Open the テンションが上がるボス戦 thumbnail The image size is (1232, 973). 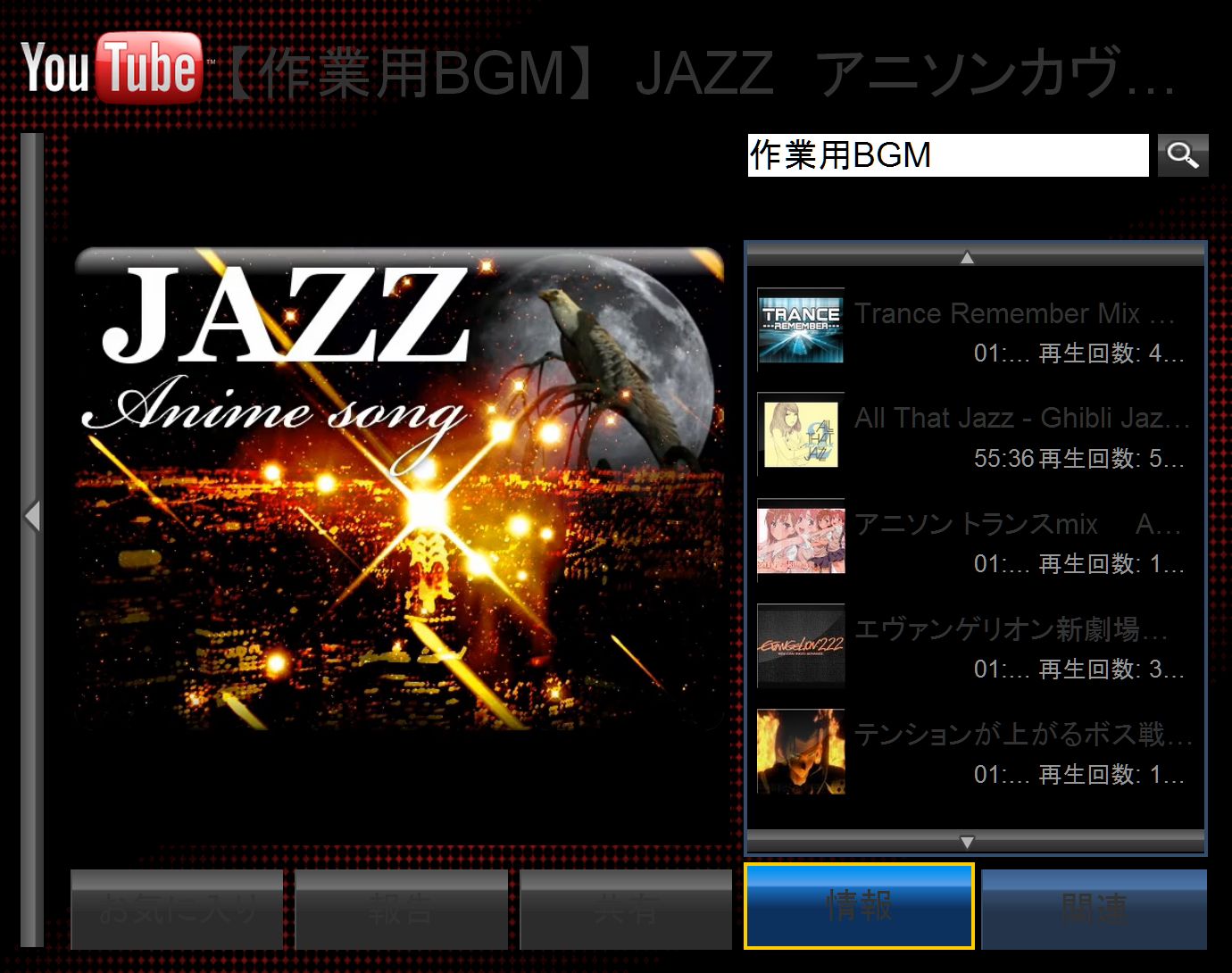coord(801,752)
